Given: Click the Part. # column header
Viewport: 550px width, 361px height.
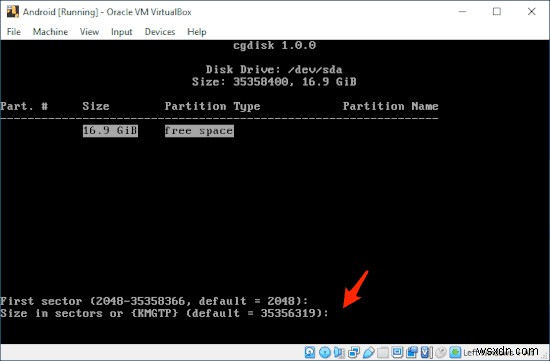Looking at the screenshot, I should point(24,106).
